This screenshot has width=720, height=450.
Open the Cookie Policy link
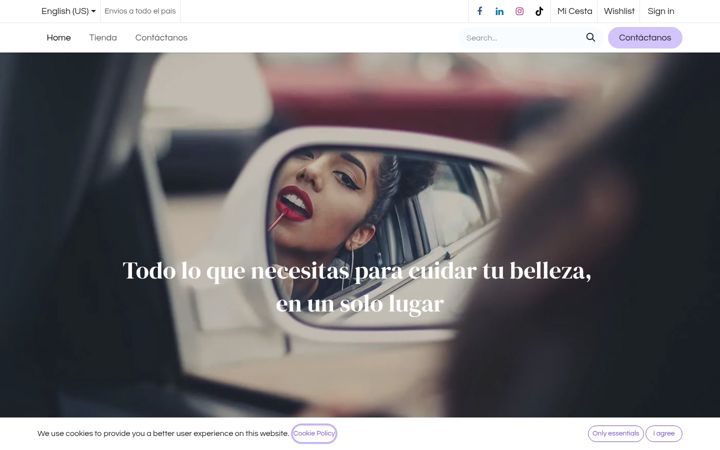click(314, 433)
